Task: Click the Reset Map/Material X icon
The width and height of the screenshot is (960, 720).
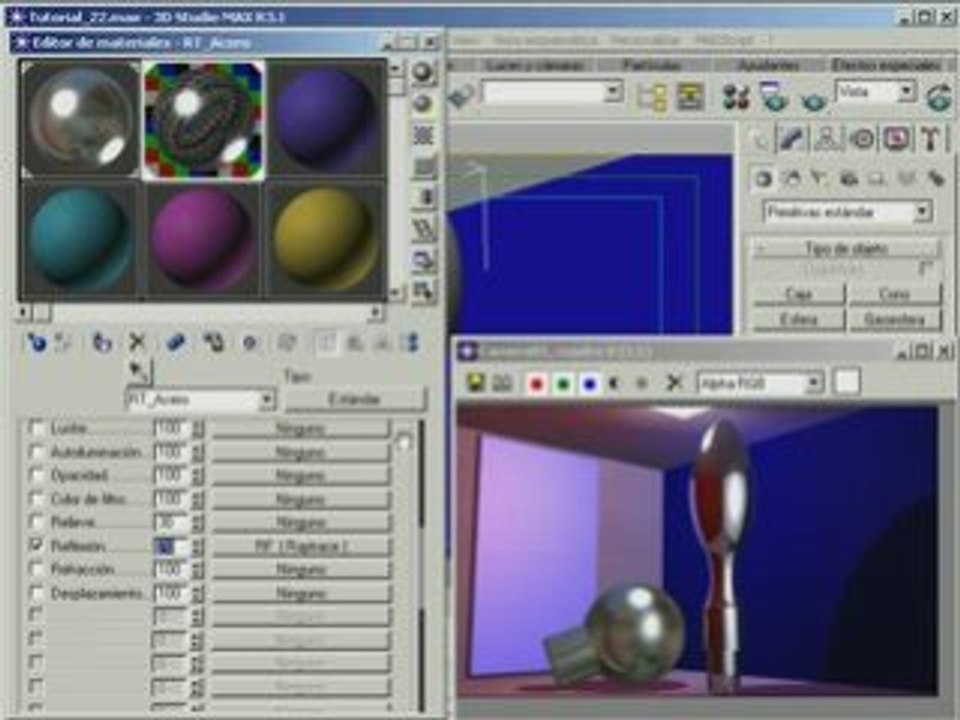Action: click(x=137, y=342)
